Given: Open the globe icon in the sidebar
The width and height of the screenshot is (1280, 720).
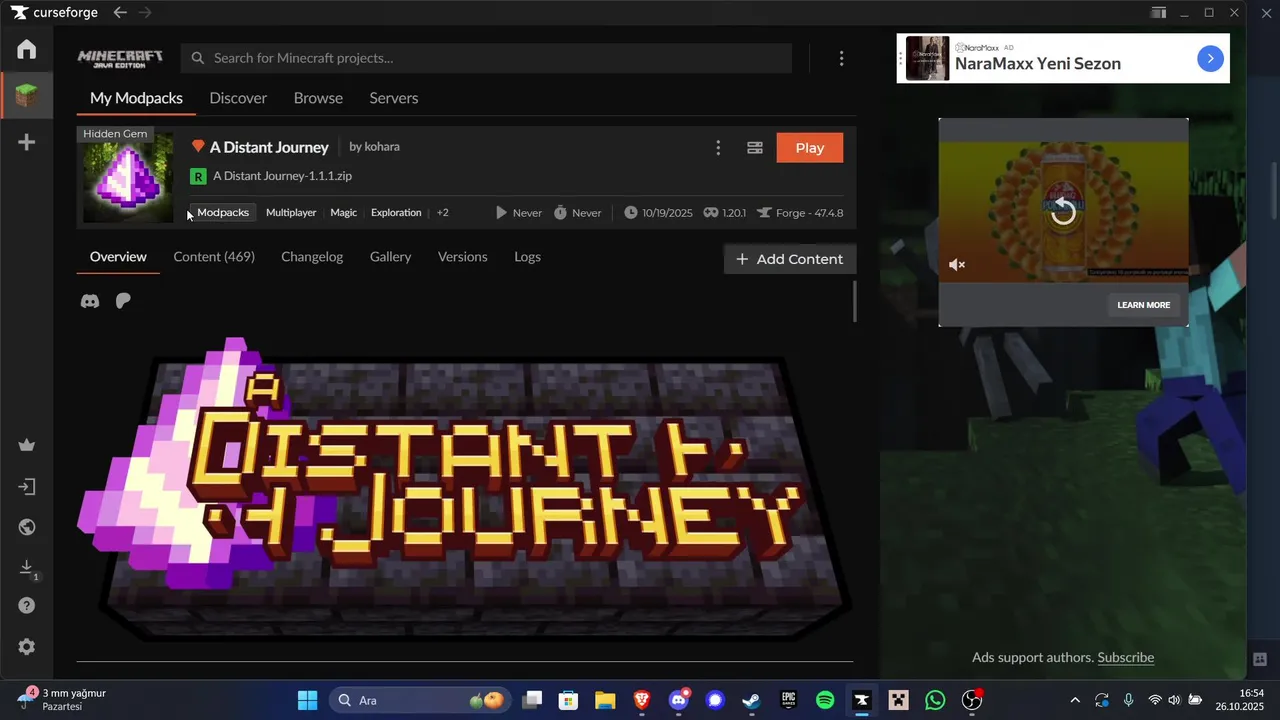Looking at the screenshot, I should [x=27, y=527].
